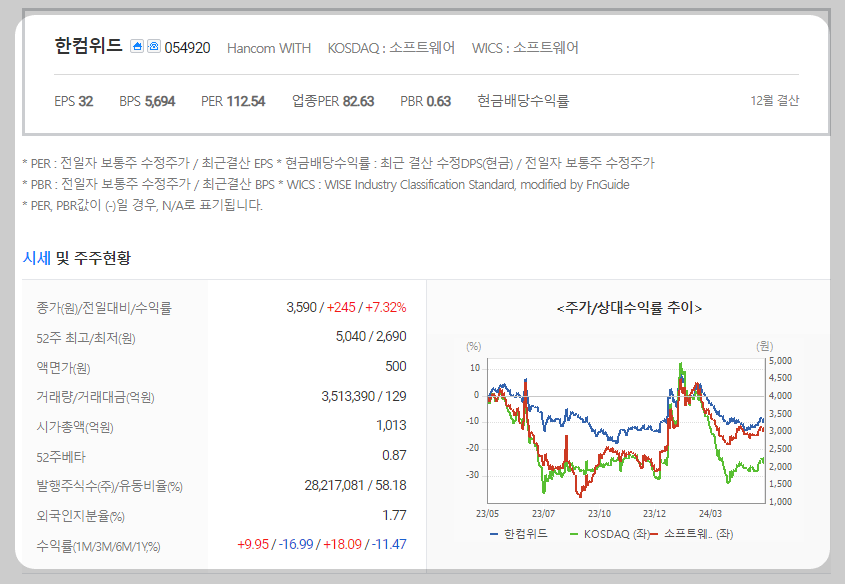This screenshot has width=845, height=584.
Task: Select the 23/05 date axis label
Action: (x=487, y=514)
